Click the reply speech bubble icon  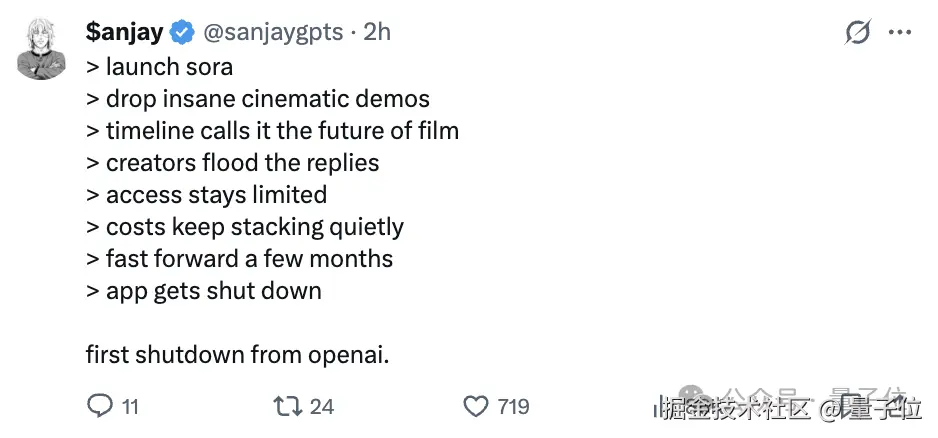[x=100, y=406]
